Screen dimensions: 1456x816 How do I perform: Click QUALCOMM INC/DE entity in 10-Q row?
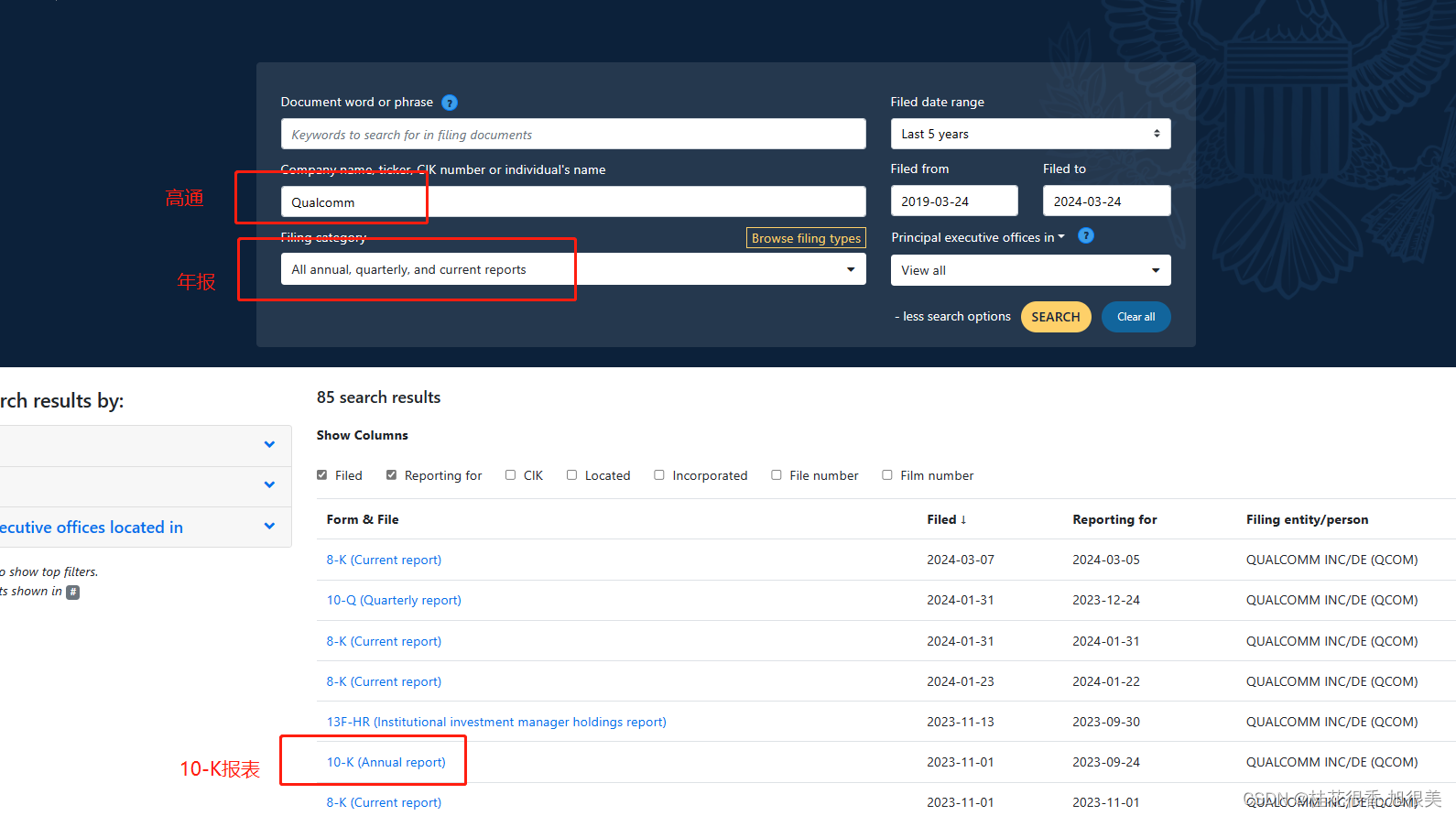tap(1331, 601)
